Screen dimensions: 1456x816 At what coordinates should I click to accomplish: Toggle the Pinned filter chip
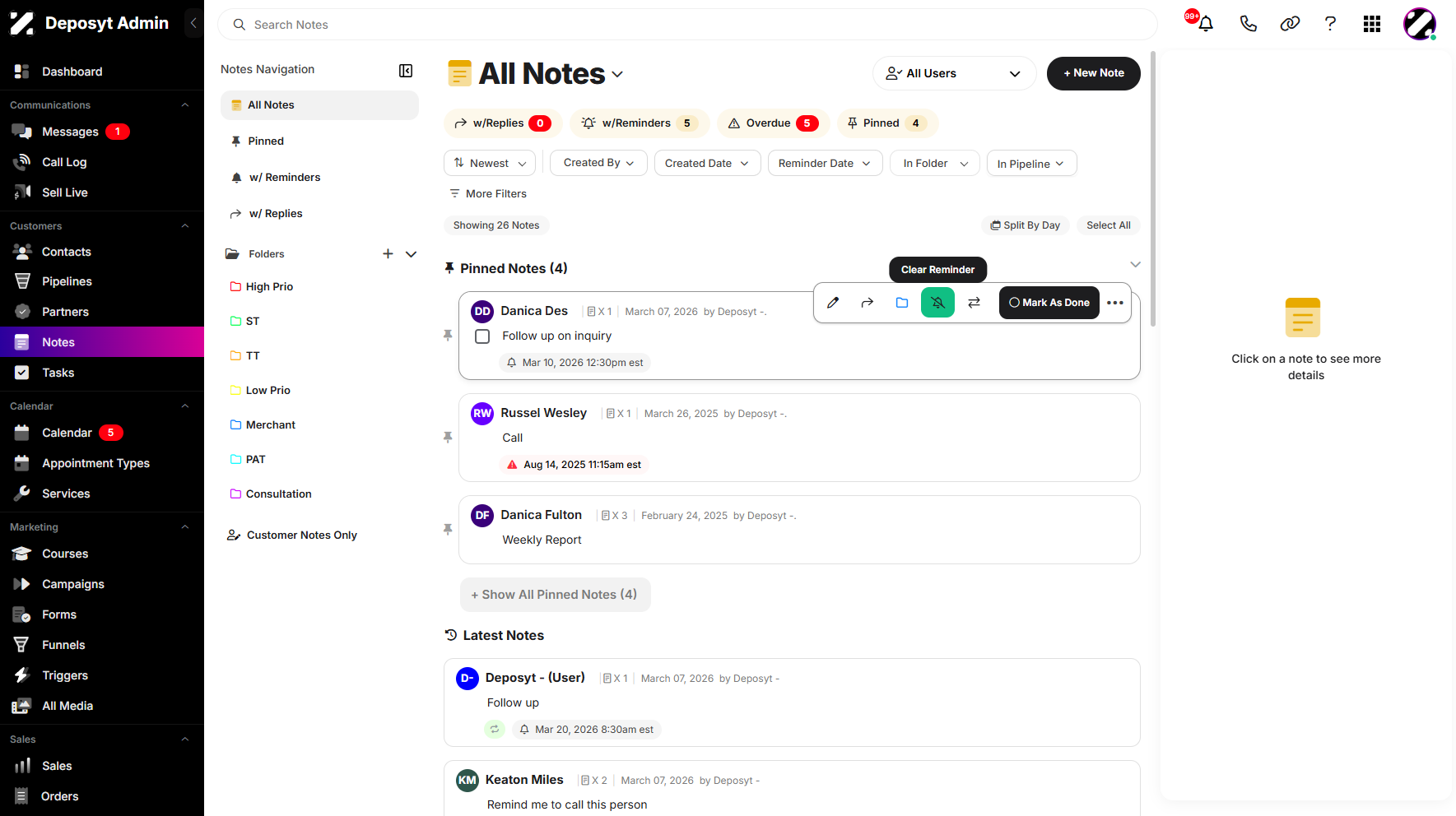tap(887, 123)
